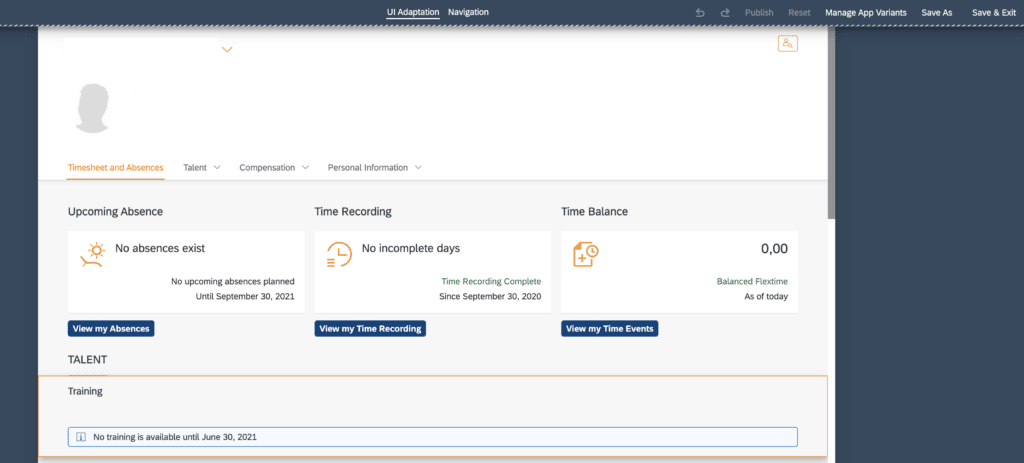Expand the Talent tab dropdown arrow
The height and width of the screenshot is (463, 1024).
point(217,168)
